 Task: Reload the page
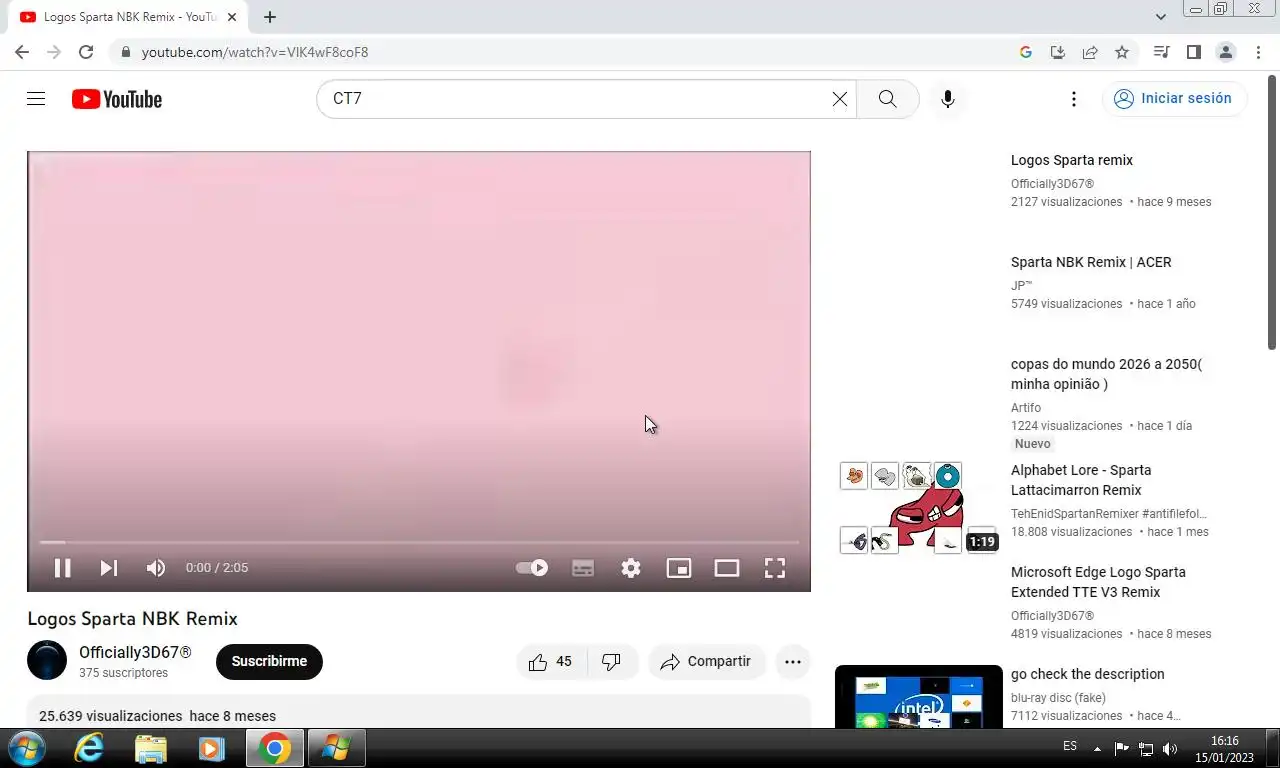pyautogui.click(x=86, y=52)
